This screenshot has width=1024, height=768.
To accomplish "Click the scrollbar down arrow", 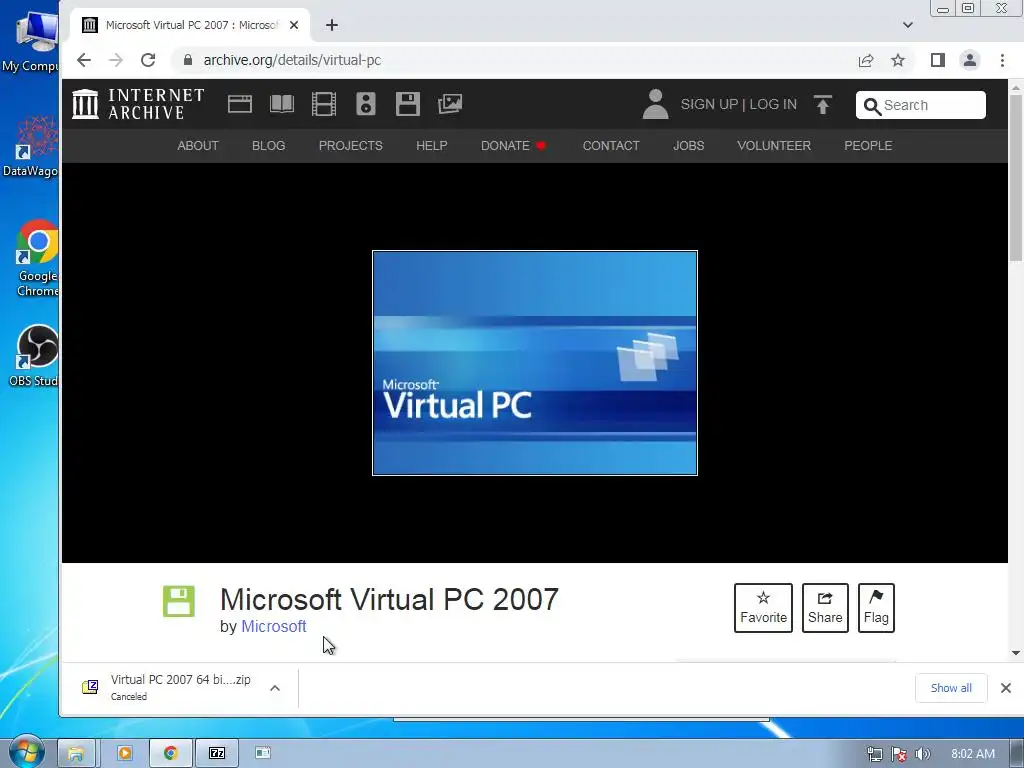I will (x=1016, y=653).
